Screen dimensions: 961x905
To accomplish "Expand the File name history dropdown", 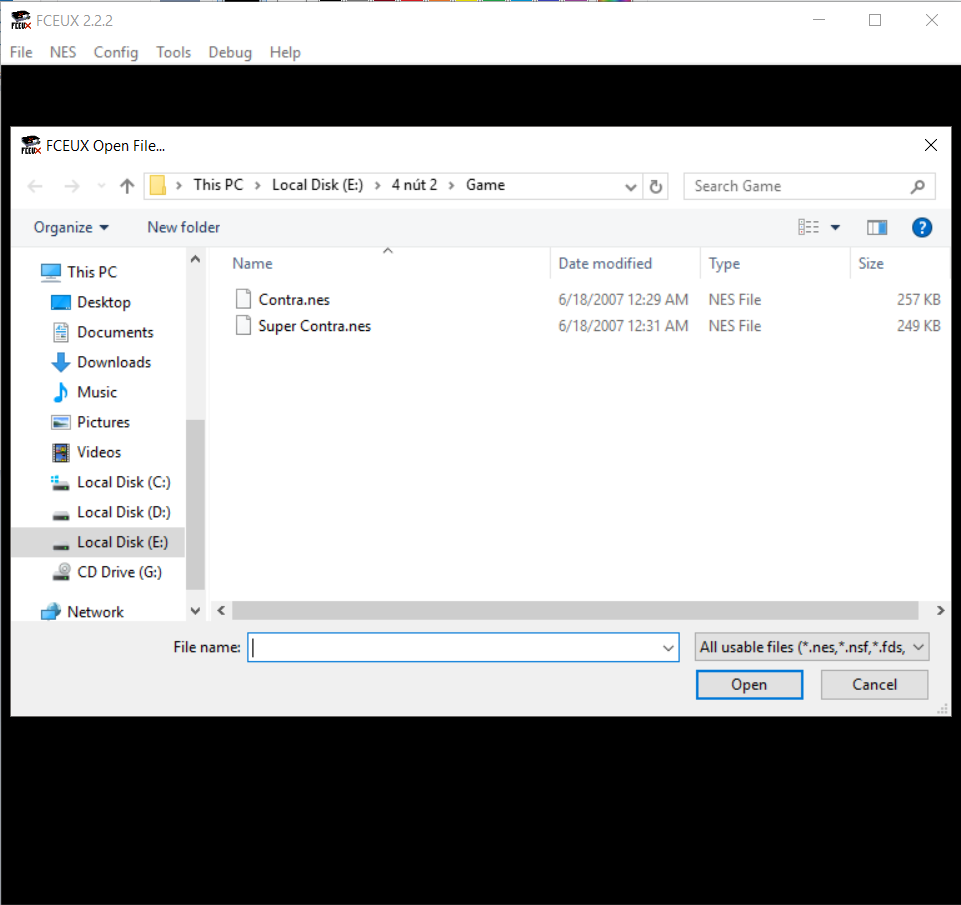I will click(x=669, y=648).
